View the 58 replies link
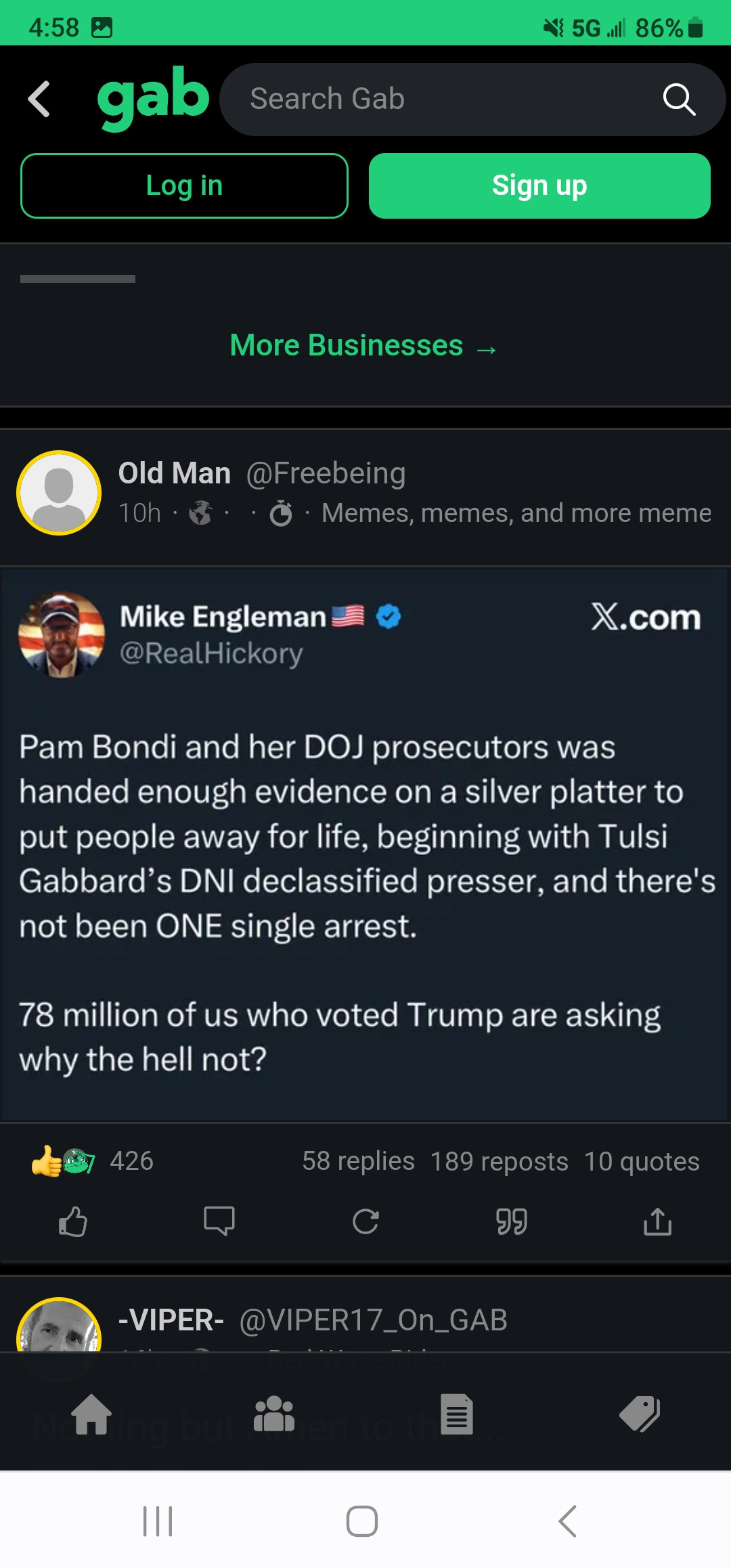The width and height of the screenshot is (731, 1568). pos(358,1161)
